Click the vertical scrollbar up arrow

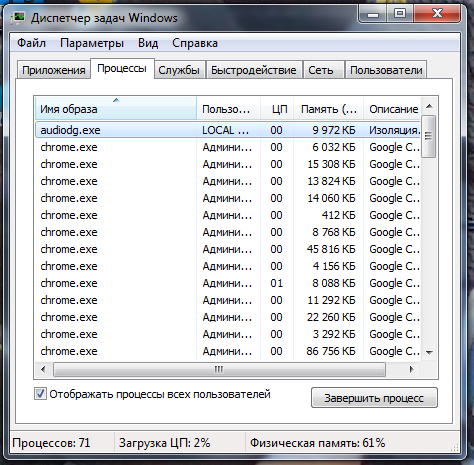pos(429,106)
